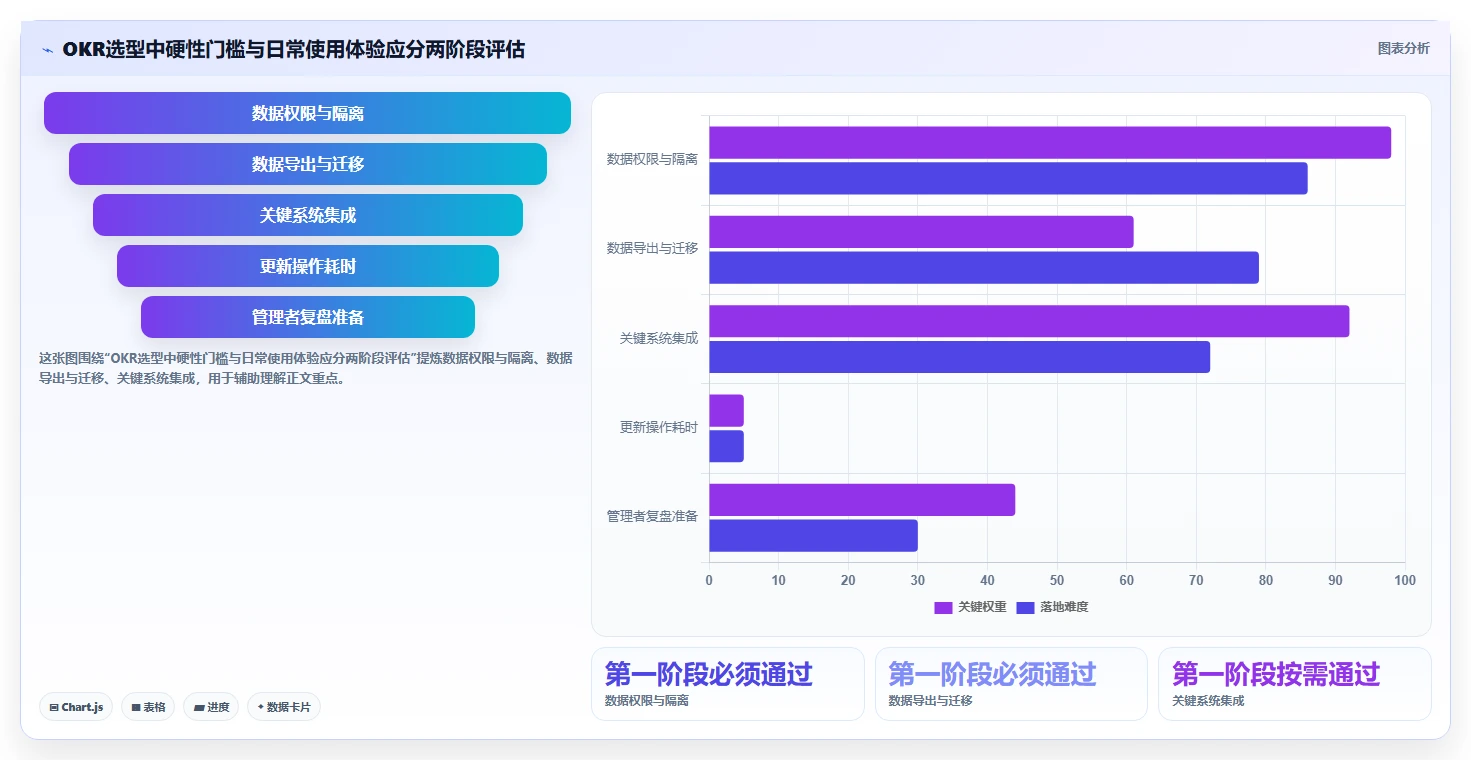Click the 数据导出与迁移 chart axis label
1471x760 pixels.
[652, 248]
